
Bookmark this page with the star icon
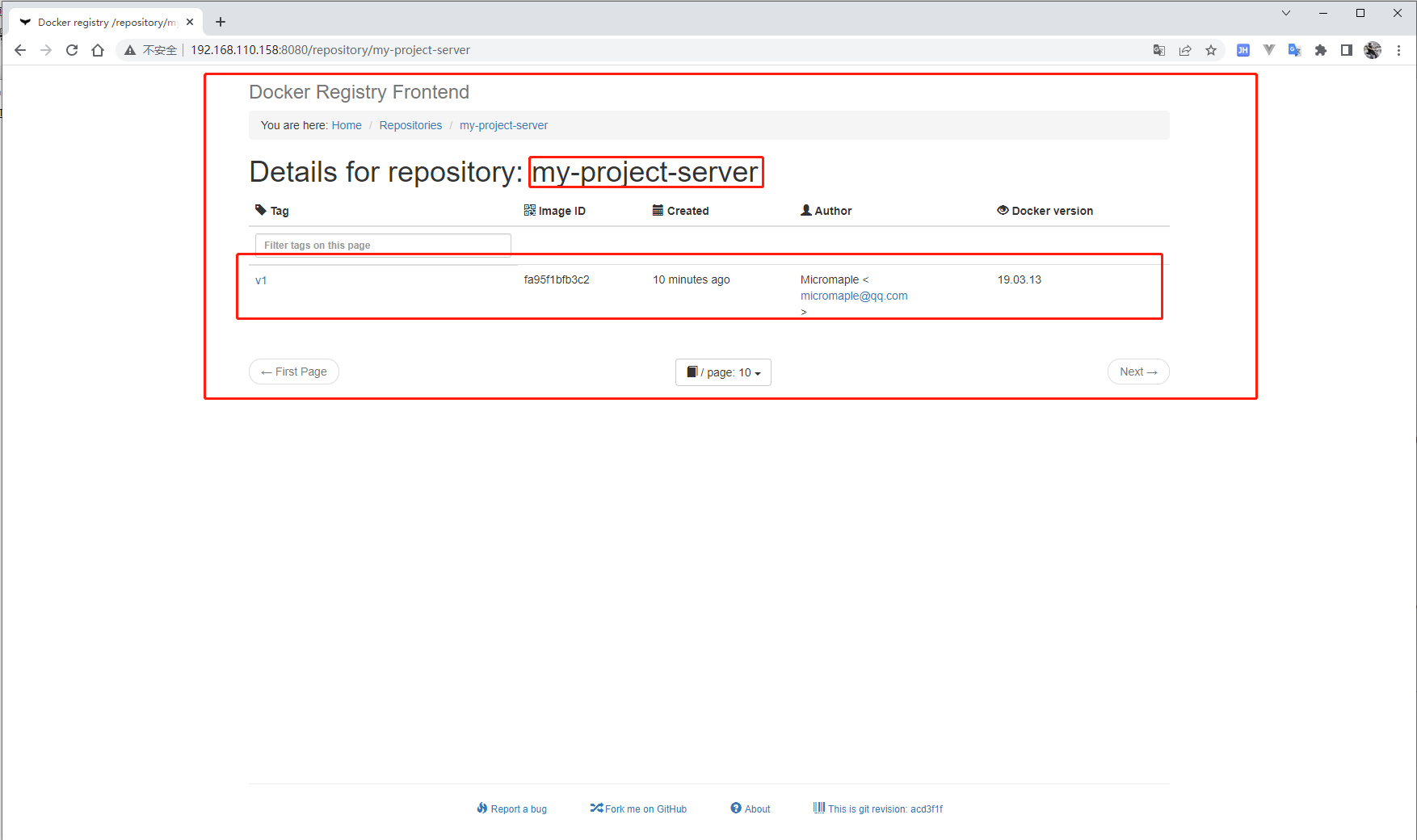[x=1211, y=50]
